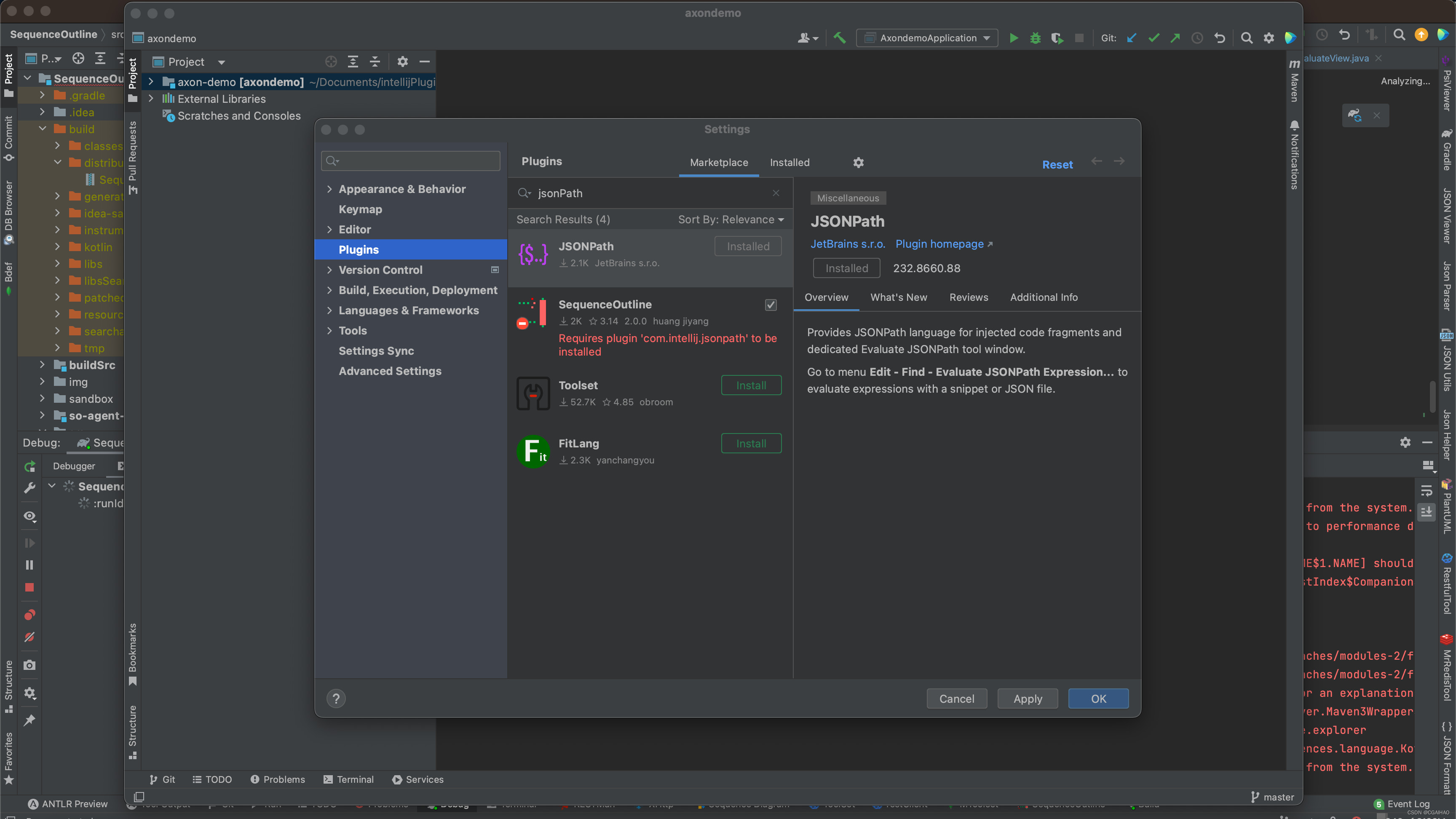This screenshot has height=819, width=1456.
Task: Toggle the SequenceOutline plugin checkbox
Action: click(771, 305)
